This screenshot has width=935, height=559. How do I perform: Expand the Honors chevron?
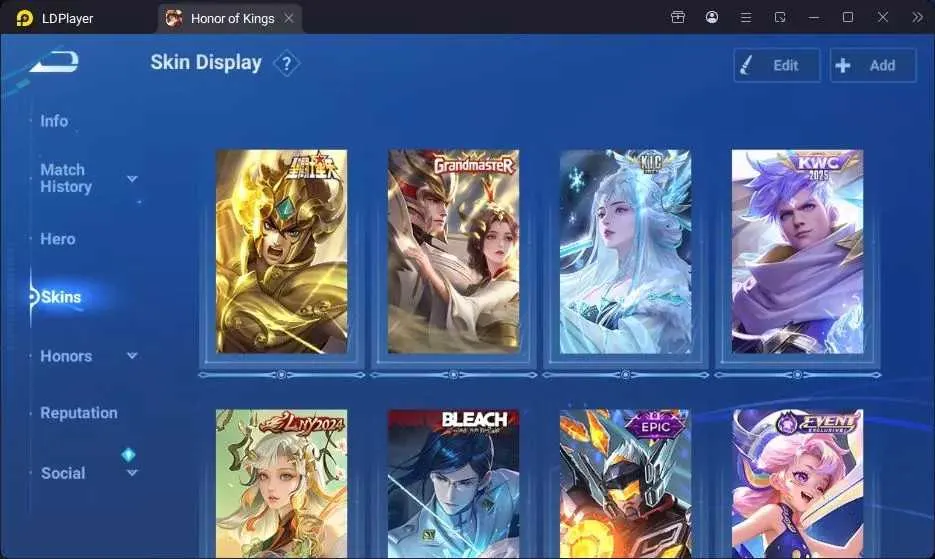(132, 356)
